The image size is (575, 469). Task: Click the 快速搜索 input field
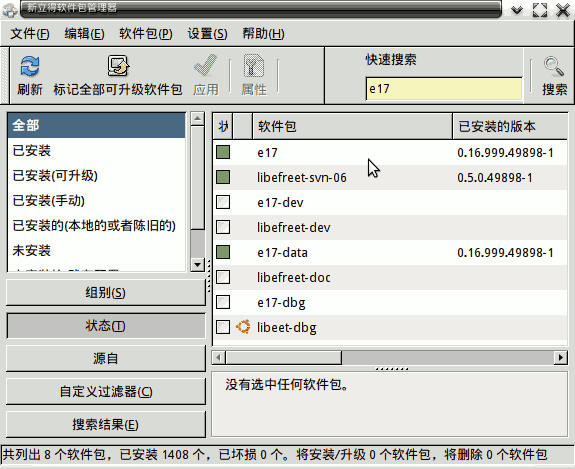(444, 89)
